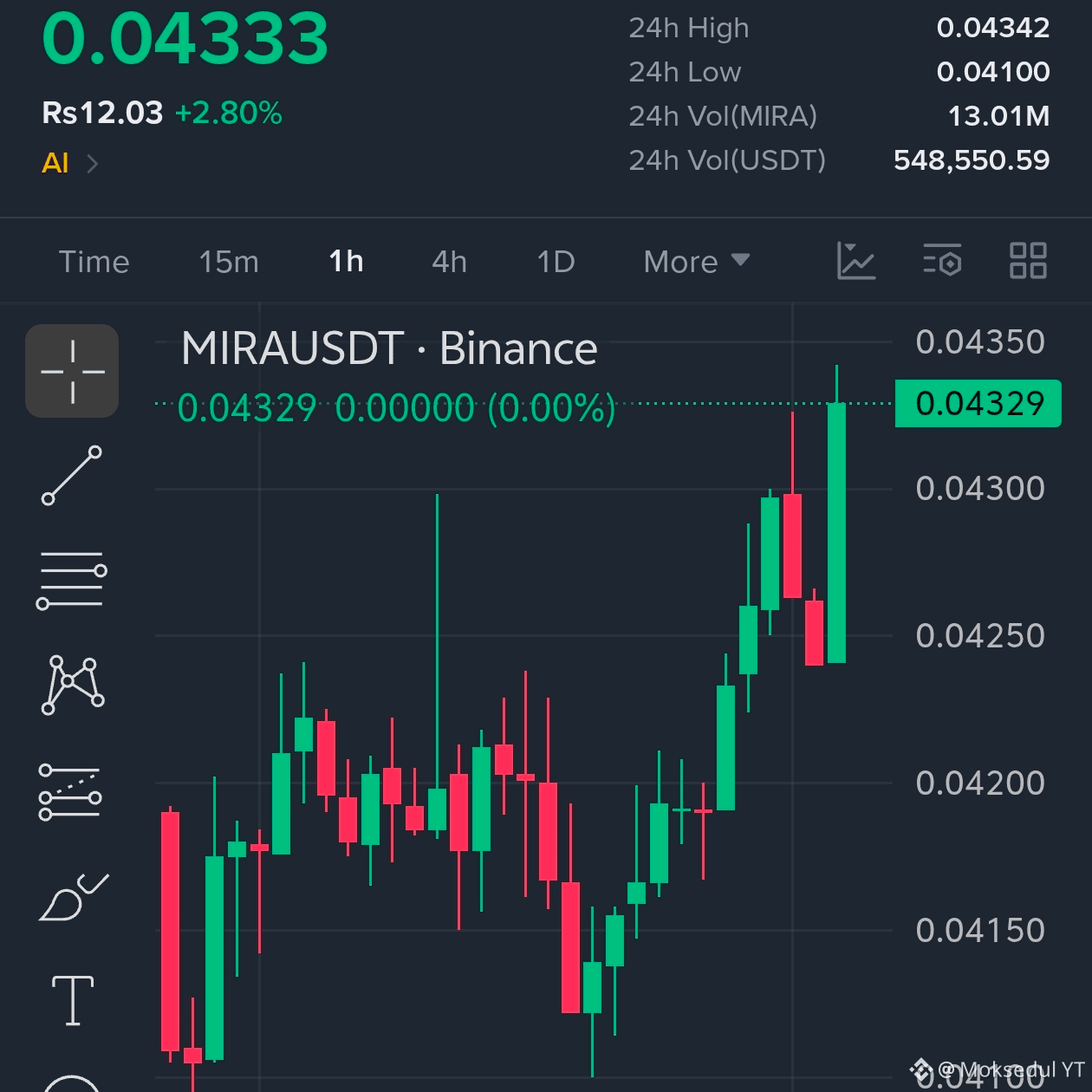Select the horizontal lines Fibonacci tool

[72, 580]
